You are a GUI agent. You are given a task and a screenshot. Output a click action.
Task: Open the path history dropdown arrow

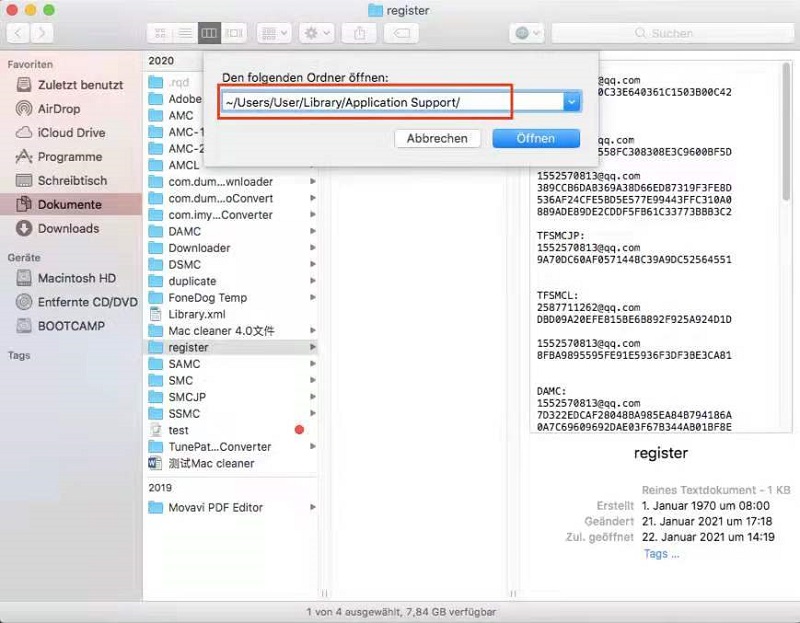(572, 102)
